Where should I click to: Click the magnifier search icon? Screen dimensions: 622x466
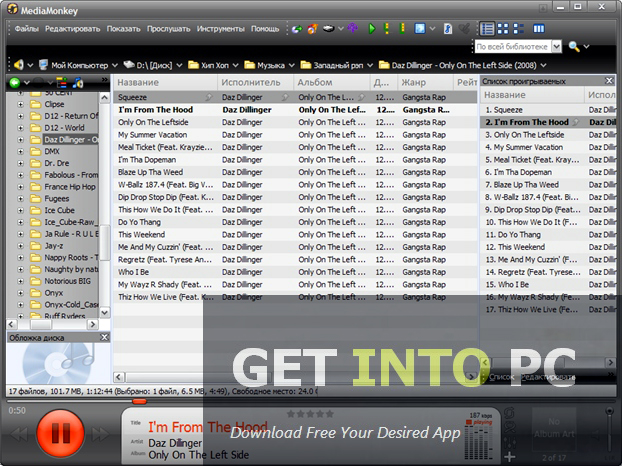click(x=574, y=46)
